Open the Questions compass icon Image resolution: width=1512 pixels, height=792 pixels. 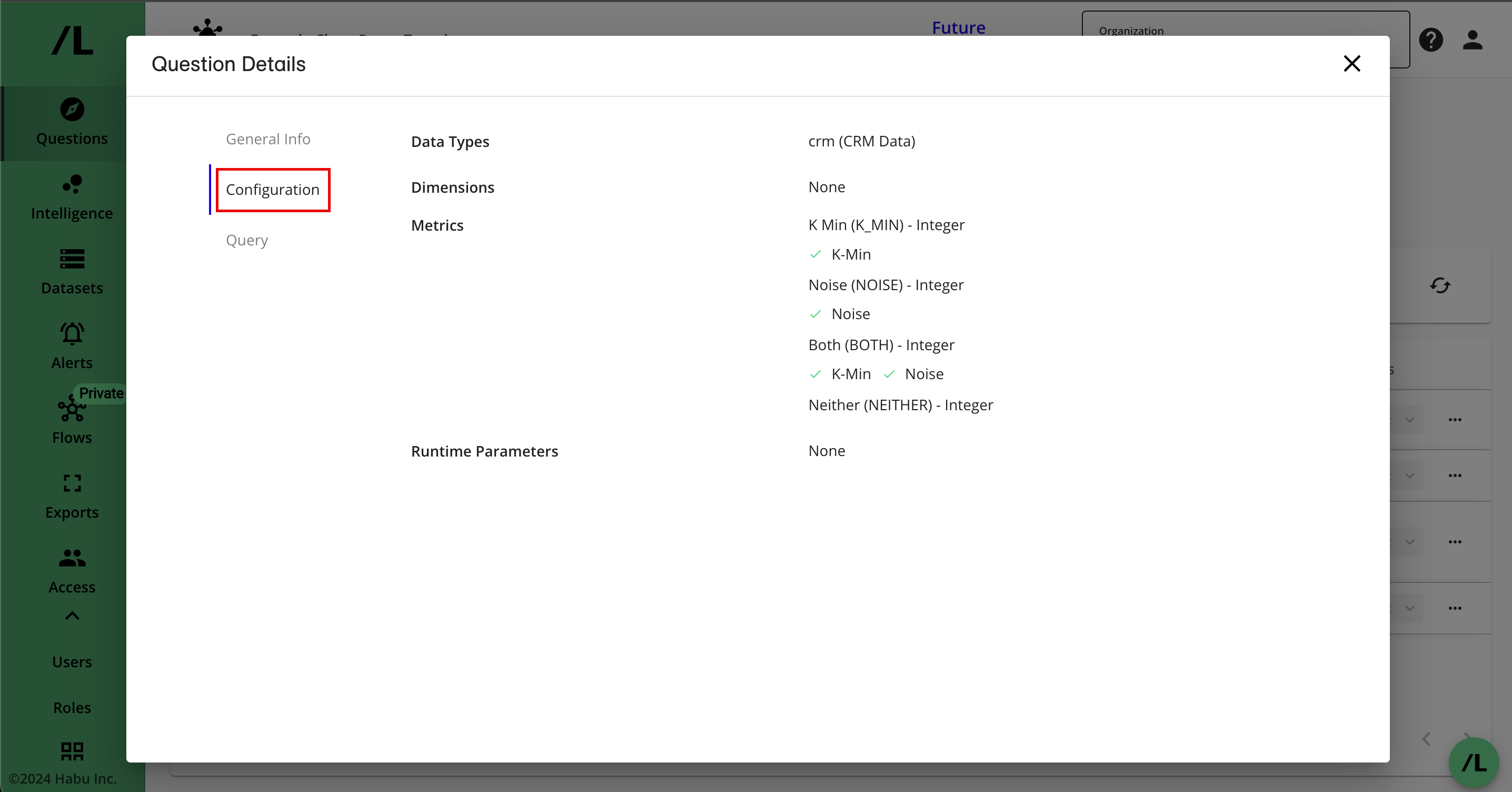coord(72,110)
